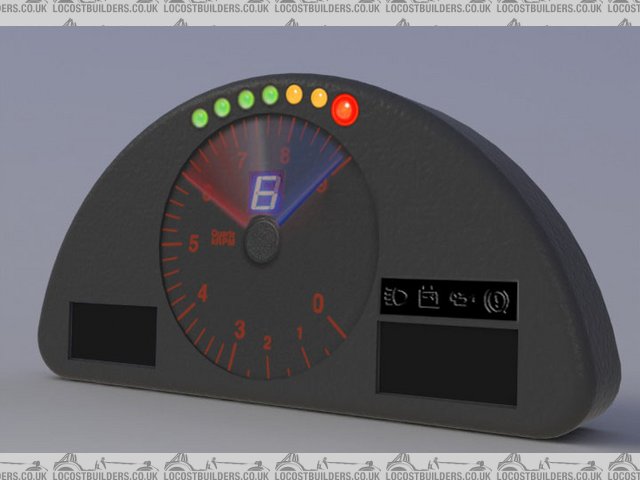Click the rightmost orange shift LED

click(319, 98)
